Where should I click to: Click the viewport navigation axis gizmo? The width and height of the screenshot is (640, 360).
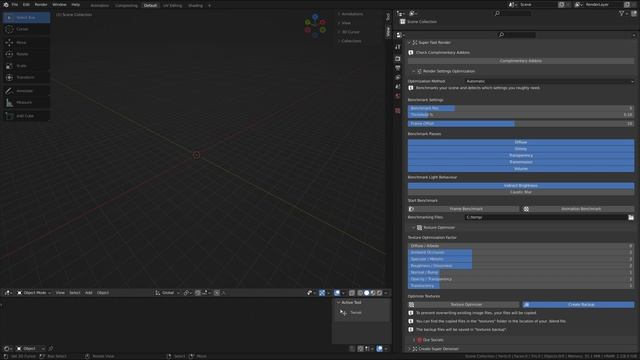click(x=315, y=26)
